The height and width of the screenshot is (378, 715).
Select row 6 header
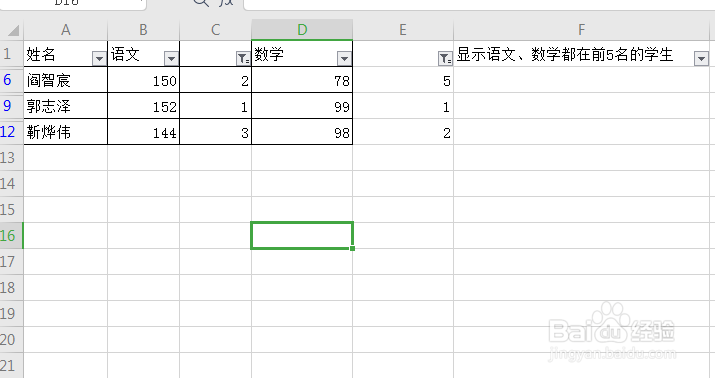click(11, 80)
